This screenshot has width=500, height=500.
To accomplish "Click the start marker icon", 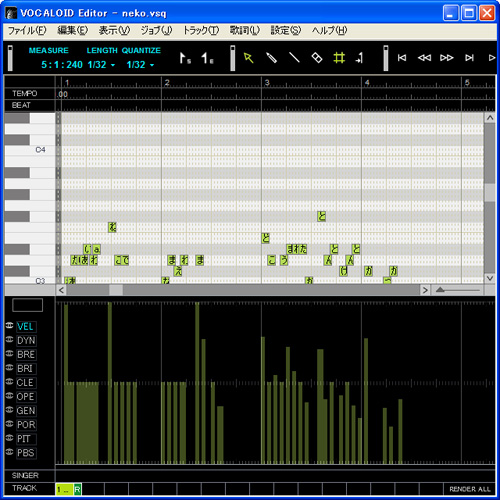I will coord(185,58).
